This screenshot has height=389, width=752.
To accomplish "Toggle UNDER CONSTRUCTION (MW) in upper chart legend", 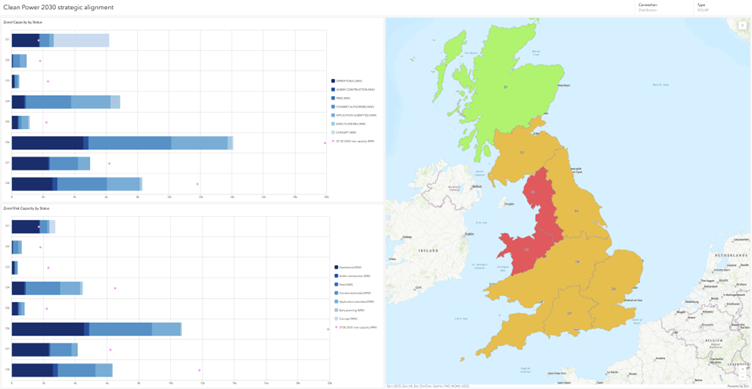I will tap(353, 89).
